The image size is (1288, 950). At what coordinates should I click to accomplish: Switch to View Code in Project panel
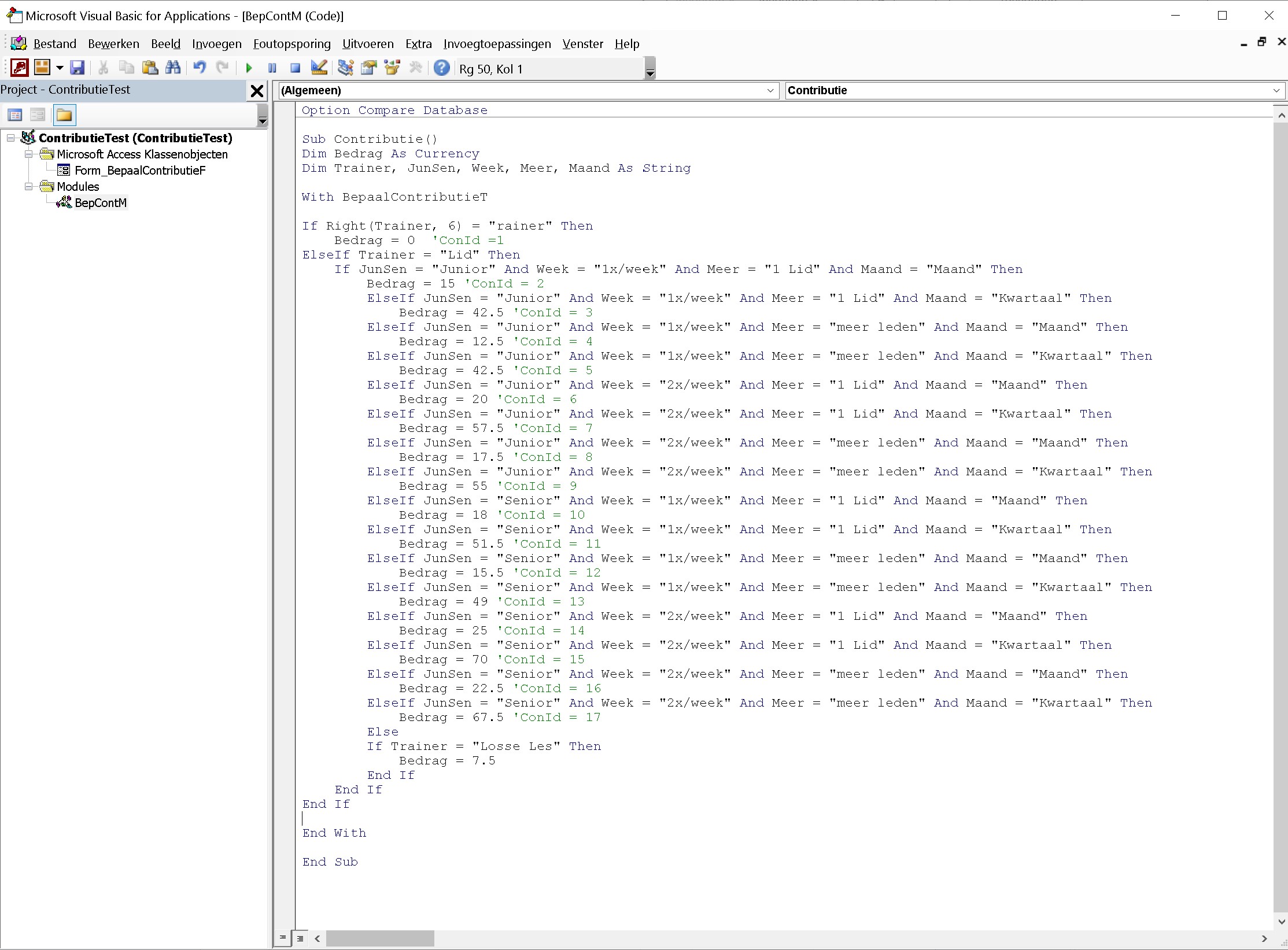pos(15,115)
